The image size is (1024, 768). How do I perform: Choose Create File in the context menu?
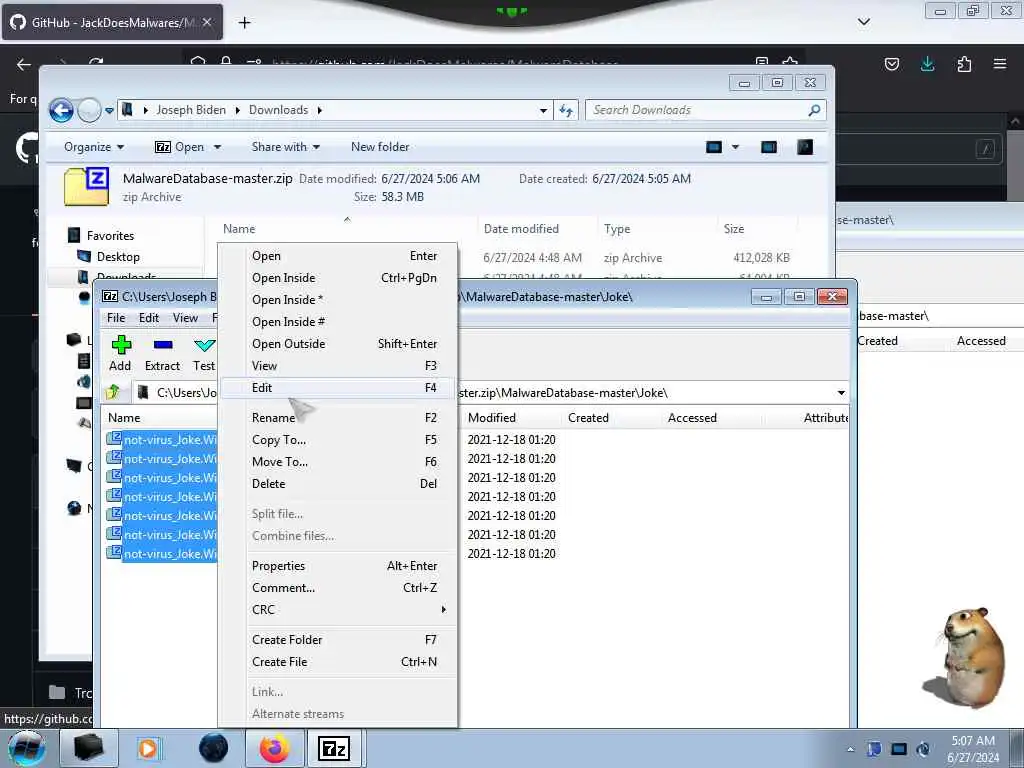point(338,662)
